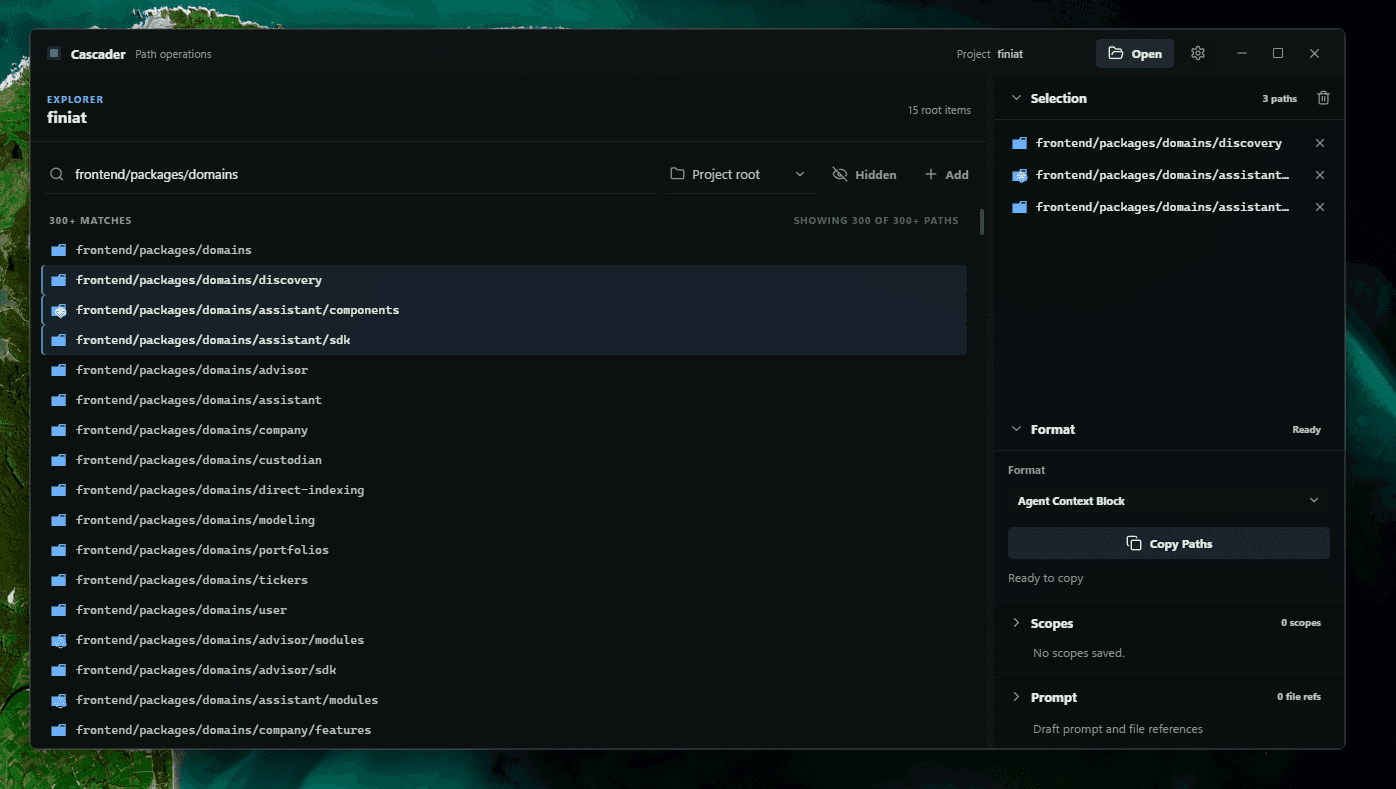Click the Add button

click(947, 174)
